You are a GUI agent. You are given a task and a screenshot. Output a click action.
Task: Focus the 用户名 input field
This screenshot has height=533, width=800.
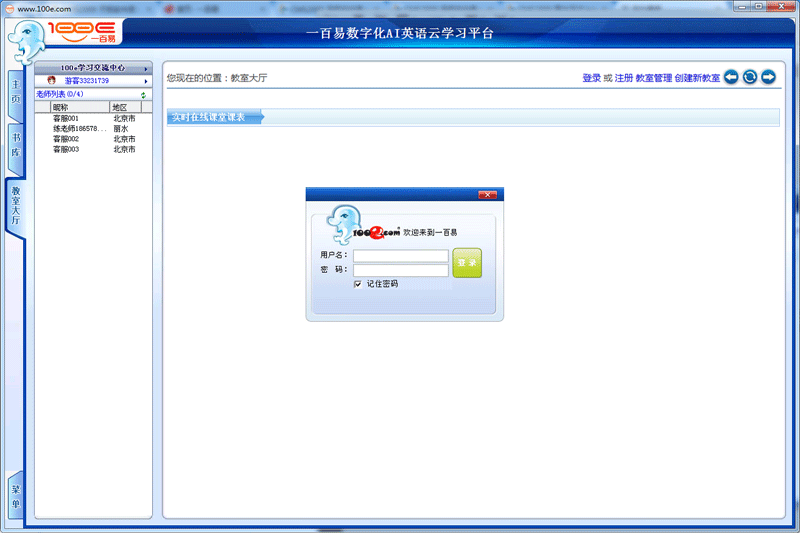click(401, 256)
